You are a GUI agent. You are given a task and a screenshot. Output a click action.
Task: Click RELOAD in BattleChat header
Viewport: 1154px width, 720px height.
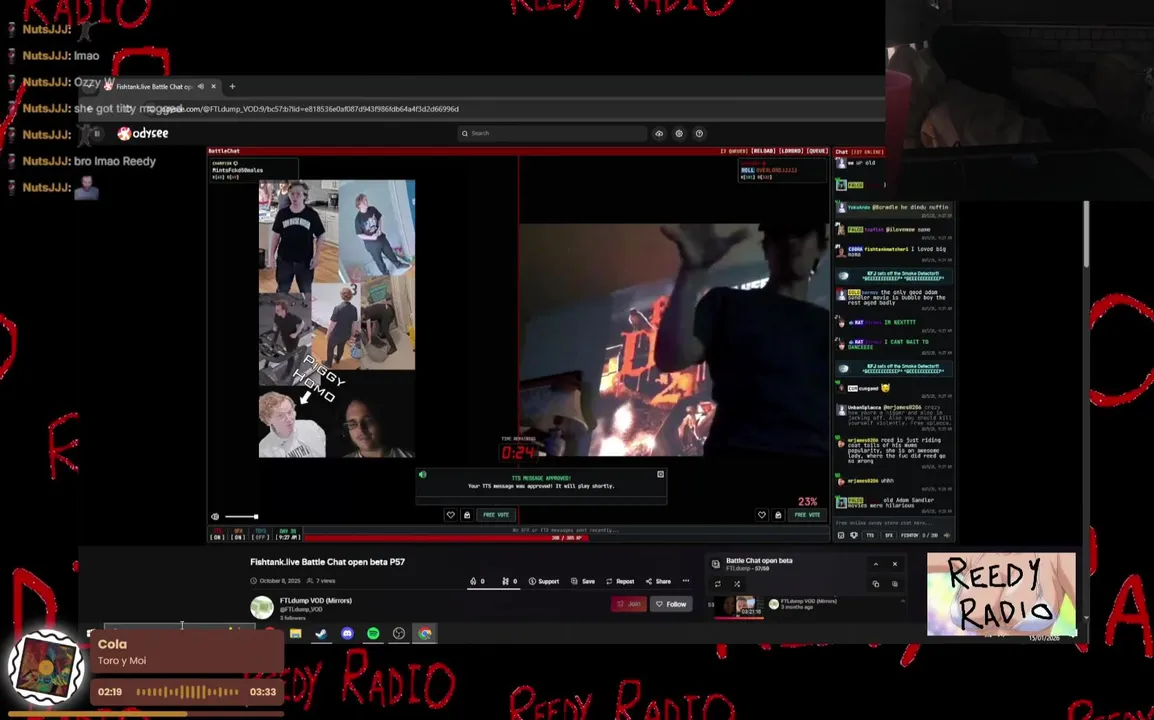763,151
